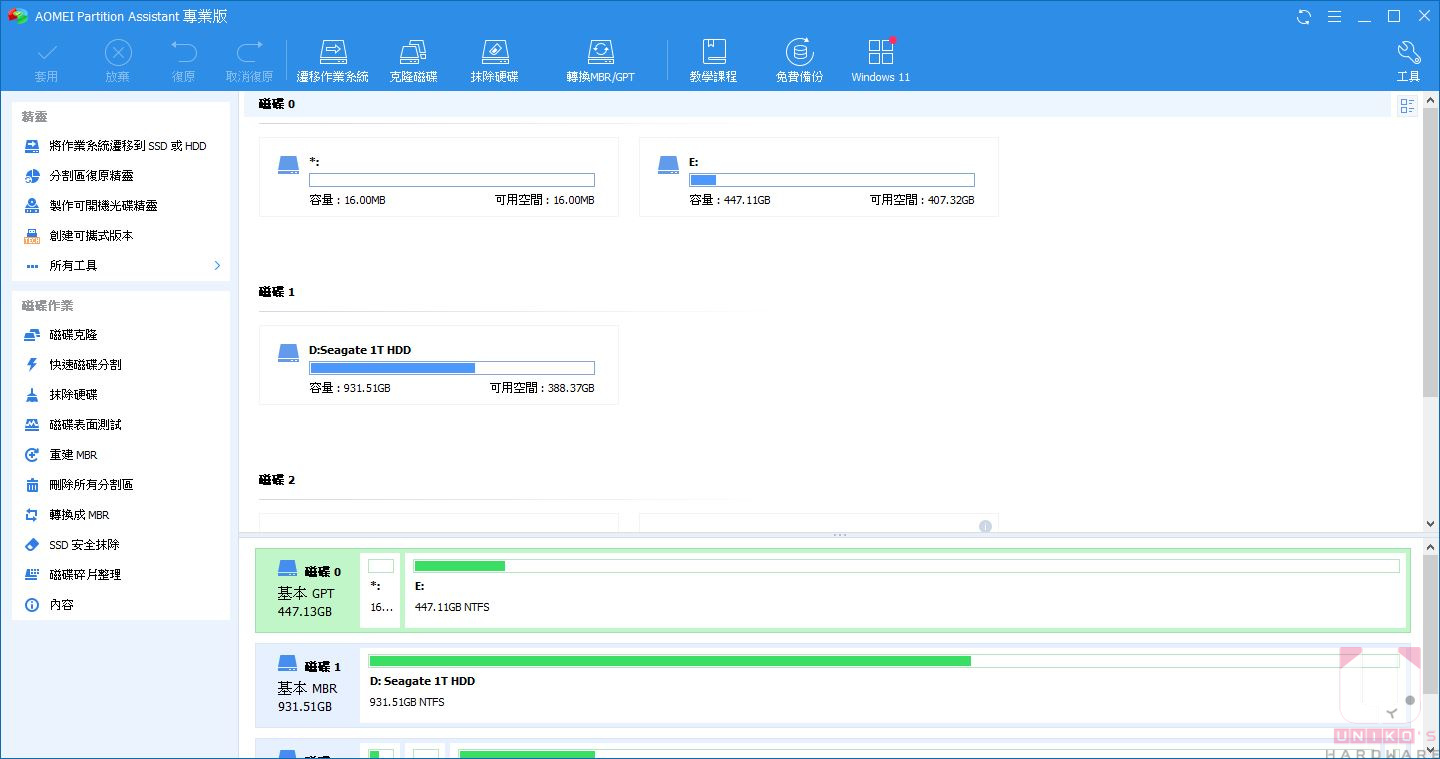Select 重建 MBR operation
Viewport: 1440px width, 759px height.
coord(121,455)
